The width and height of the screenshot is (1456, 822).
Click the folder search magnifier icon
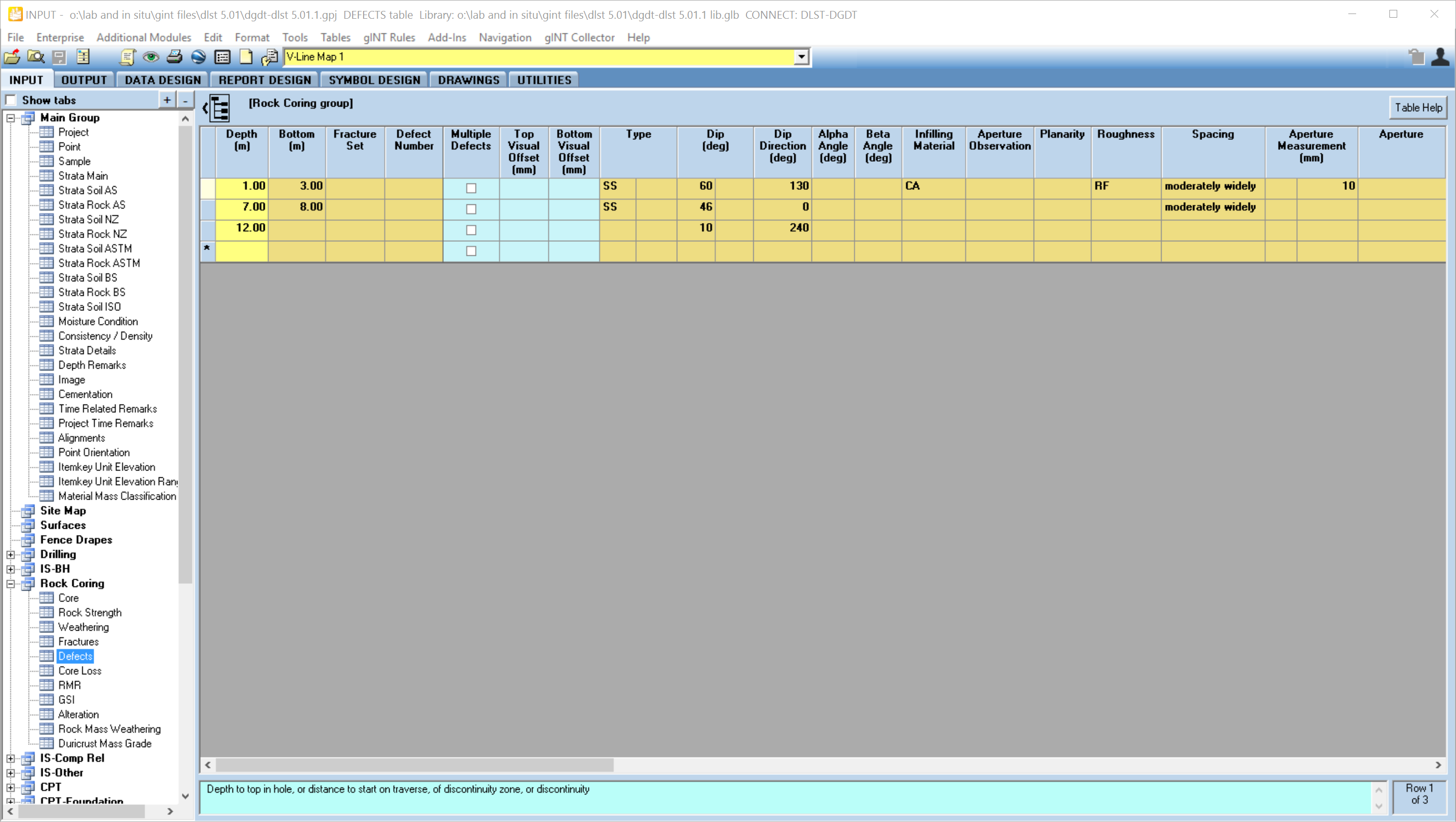pyautogui.click(x=35, y=57)
